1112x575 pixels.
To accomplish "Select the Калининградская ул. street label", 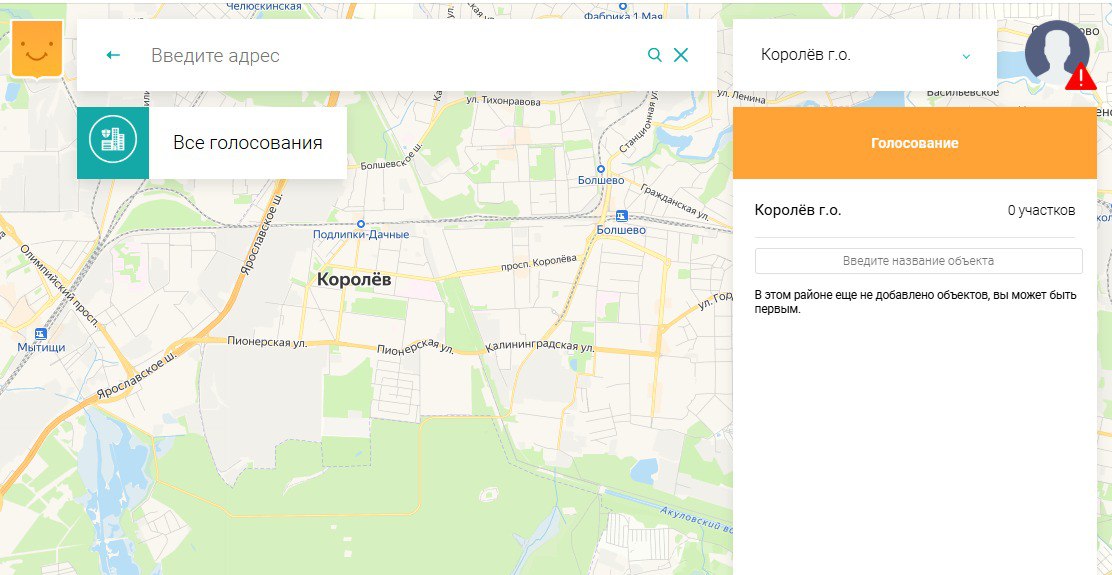I will click(x=540, y=347).
